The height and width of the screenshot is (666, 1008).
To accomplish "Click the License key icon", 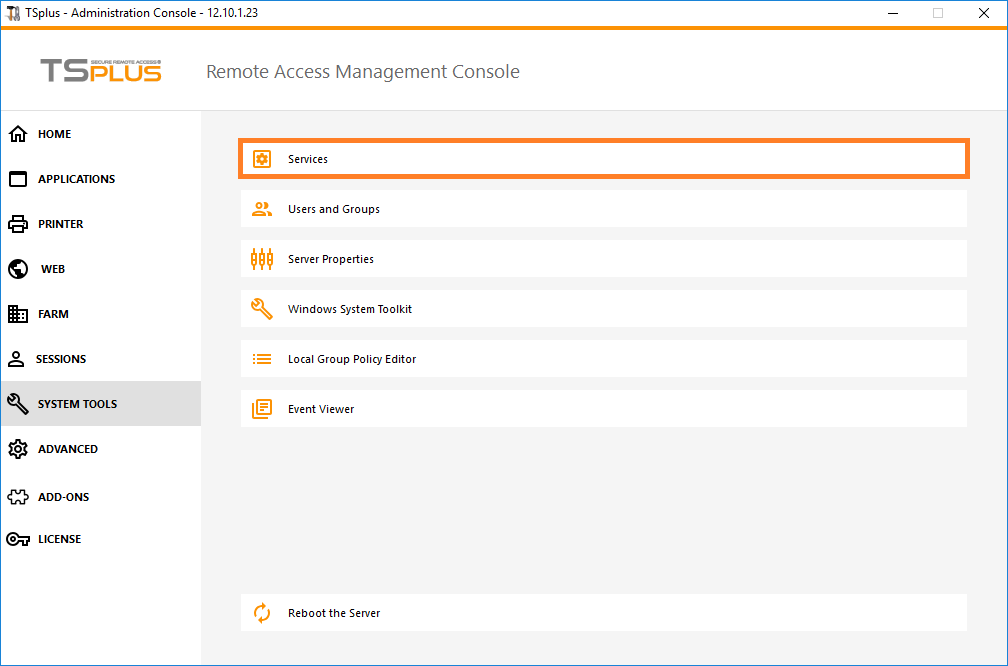I will pos(17,539).
